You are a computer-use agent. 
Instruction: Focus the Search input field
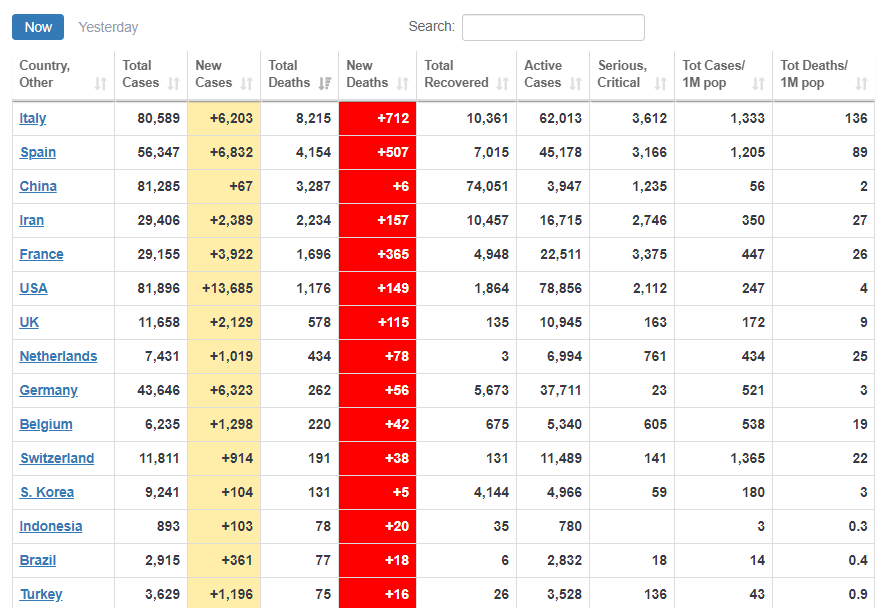click(x=552, y=27)
